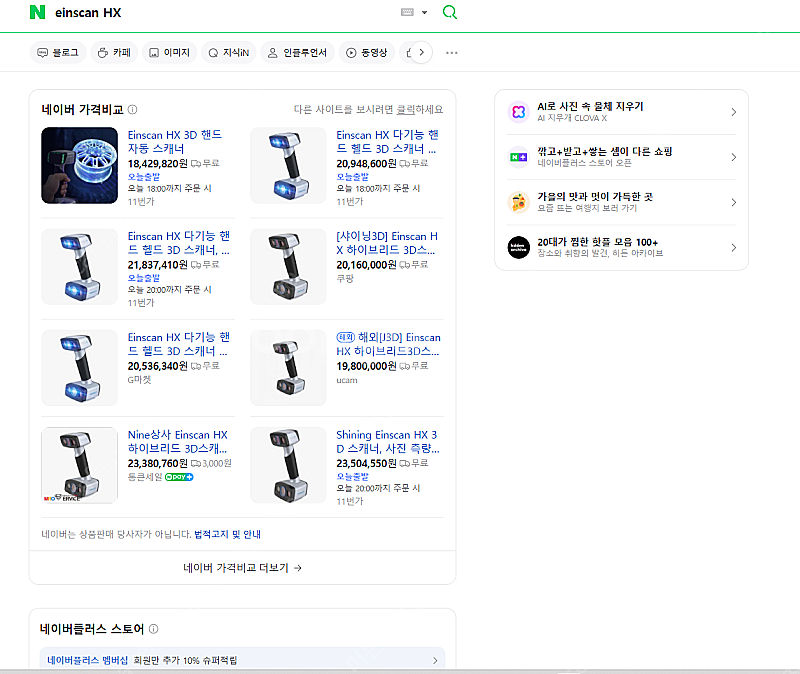The image size is (800, 674).
Task: Open thumbnail of the G마켓 scanner listing
Action: [80, 367]
